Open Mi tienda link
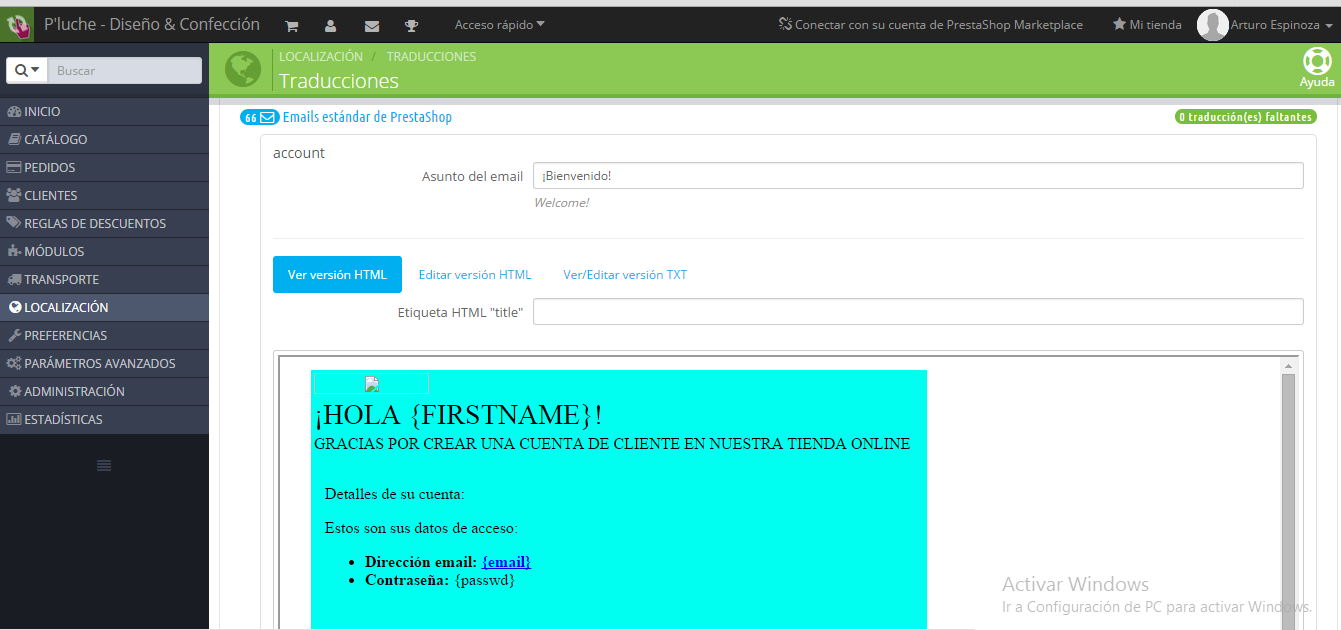The image size is (1341, 630). tap(1147, 25)
